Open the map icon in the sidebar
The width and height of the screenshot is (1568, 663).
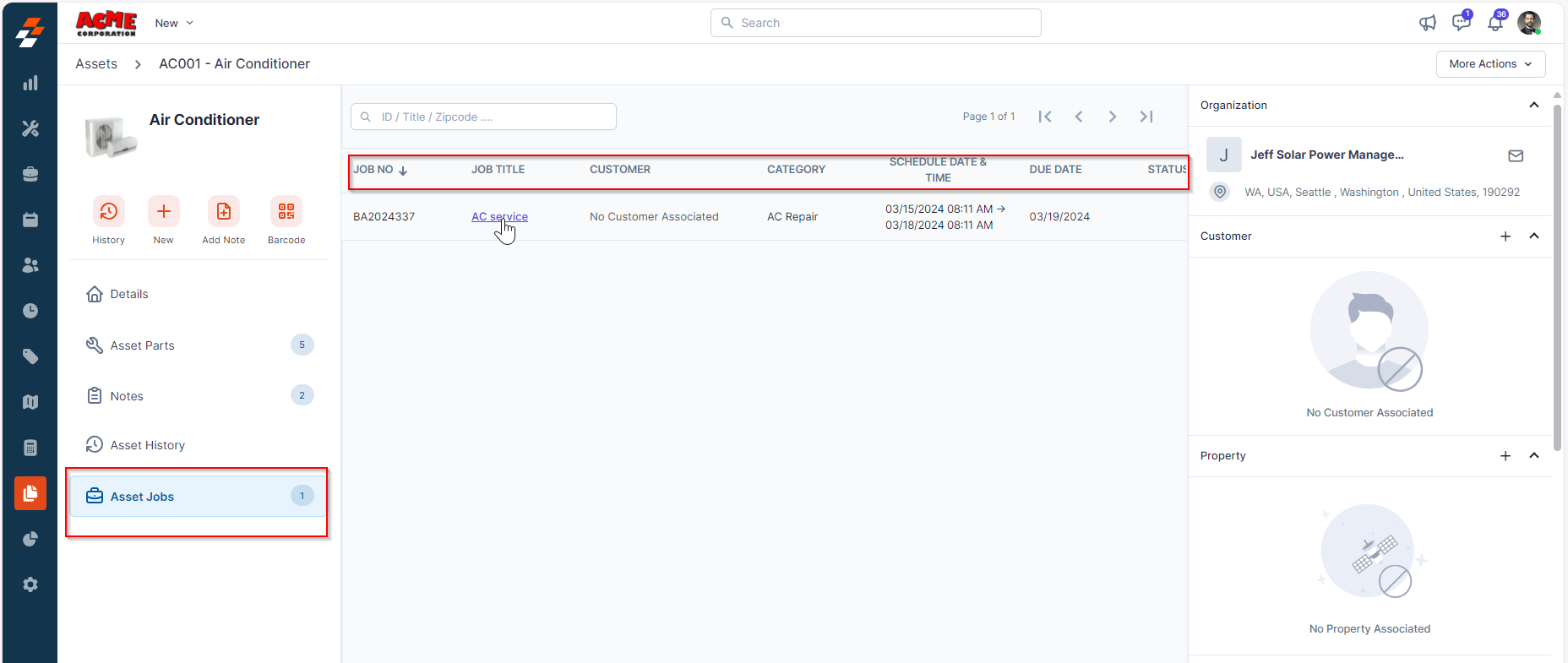tap(30, 402)
